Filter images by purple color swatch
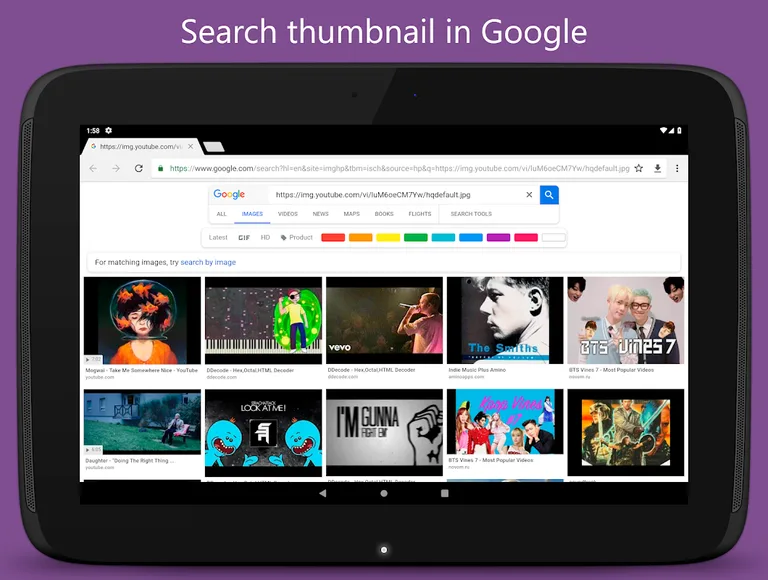Image resolution: width=768 pixels, height=580 pixels. click(x=498, y=238)
